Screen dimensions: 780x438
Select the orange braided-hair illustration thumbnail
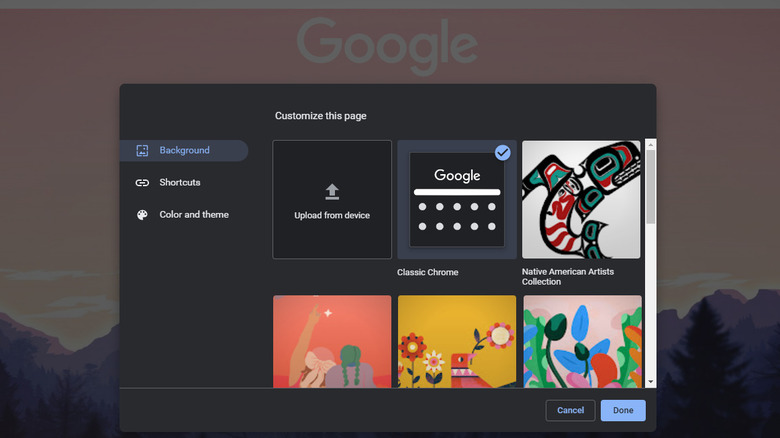pyautogui.click(x=332, y=341)
